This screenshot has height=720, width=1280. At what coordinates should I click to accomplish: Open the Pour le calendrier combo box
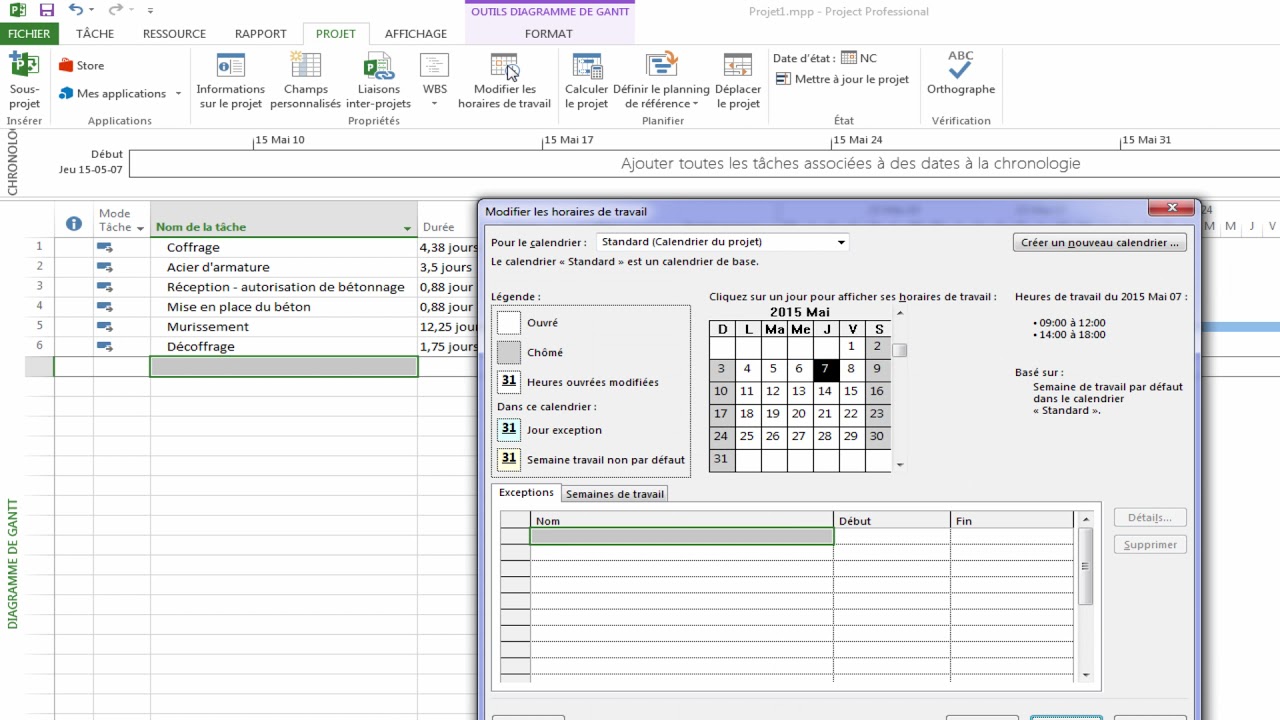click(x=722, y=242)
